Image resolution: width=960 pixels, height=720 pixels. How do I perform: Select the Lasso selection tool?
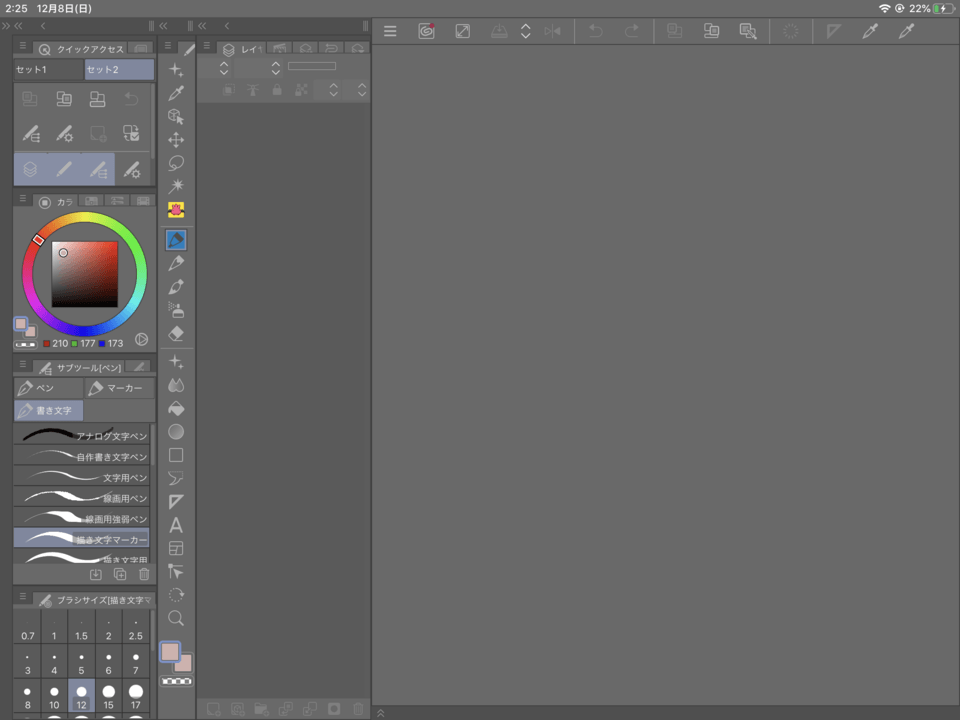tap(176, 163)
